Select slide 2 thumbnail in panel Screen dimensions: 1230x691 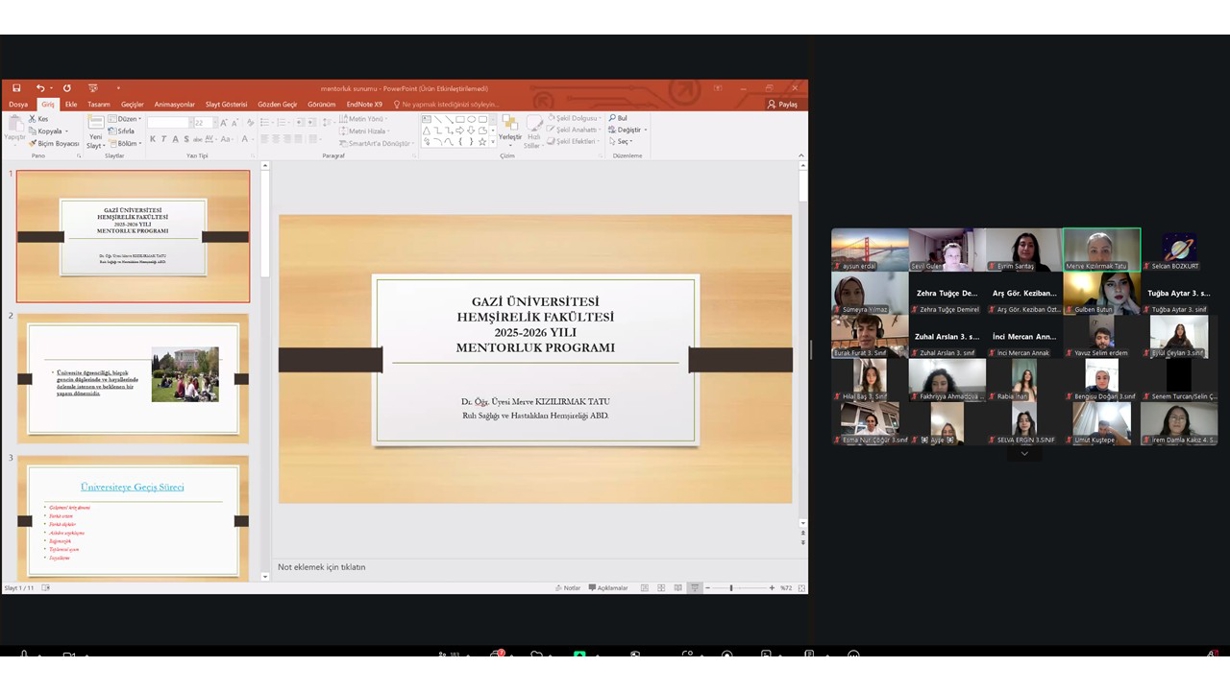point(133,377)
